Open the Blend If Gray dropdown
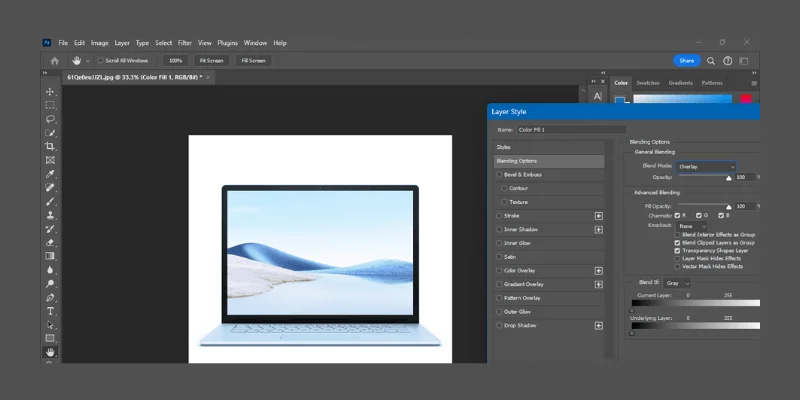Viewport: 800px width, 400px height. [x=678, y=283]
